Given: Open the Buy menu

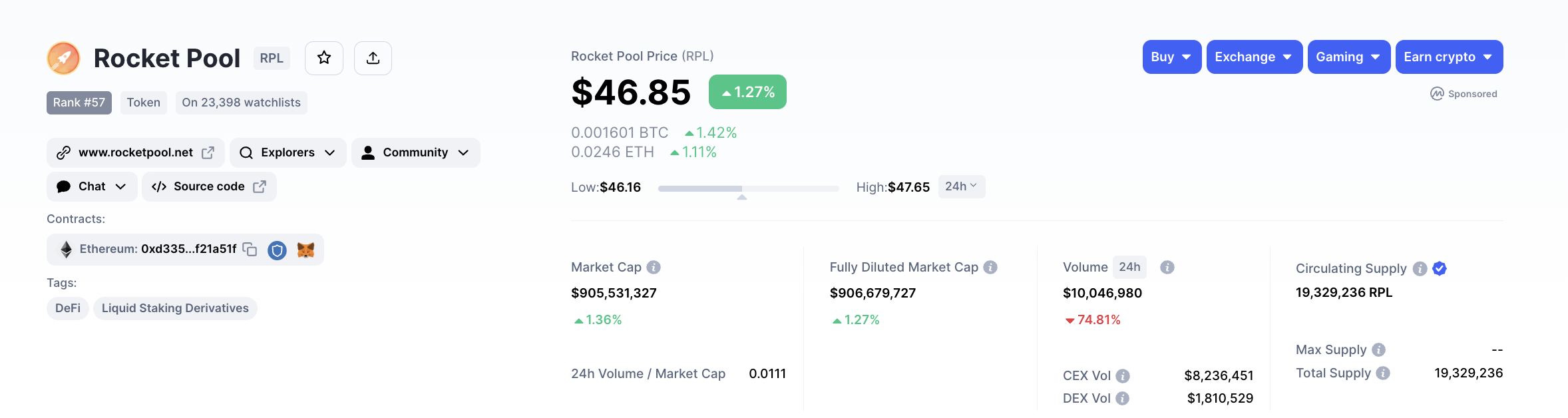Looking at the screenshot, I should click(x=1171, y=57).
